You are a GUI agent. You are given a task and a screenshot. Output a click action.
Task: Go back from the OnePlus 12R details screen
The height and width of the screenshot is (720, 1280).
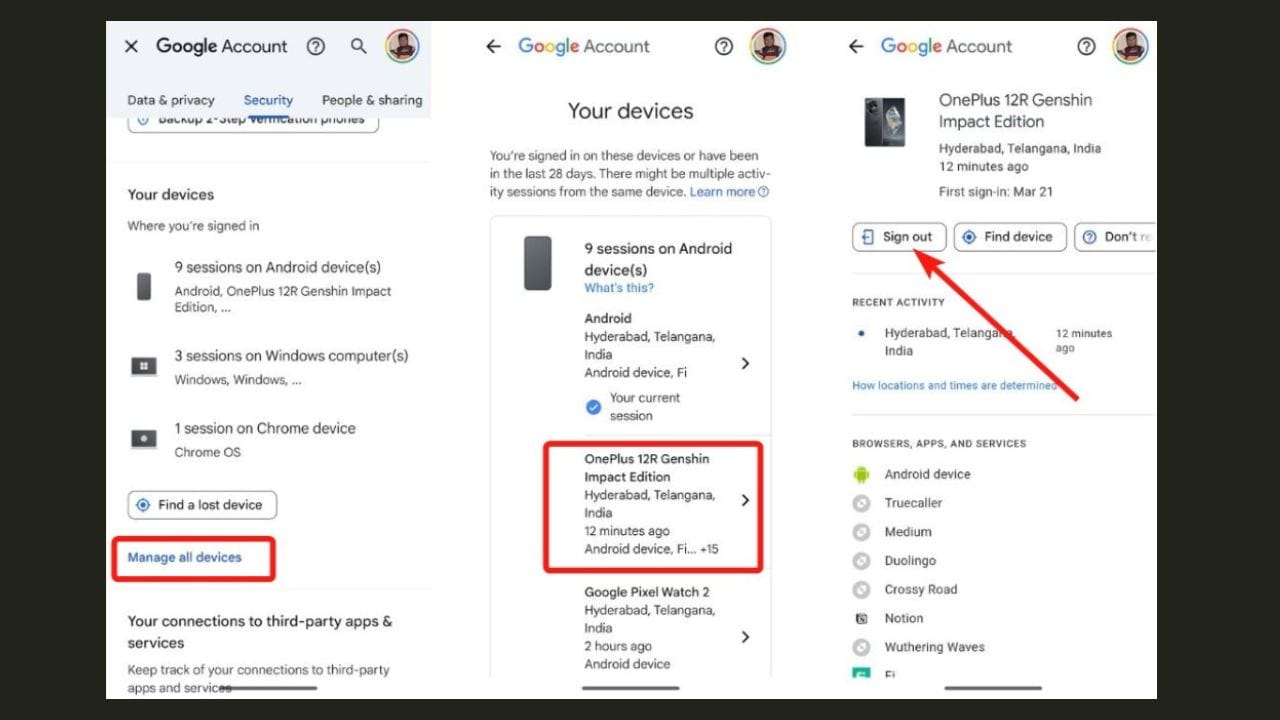[856, 46]
